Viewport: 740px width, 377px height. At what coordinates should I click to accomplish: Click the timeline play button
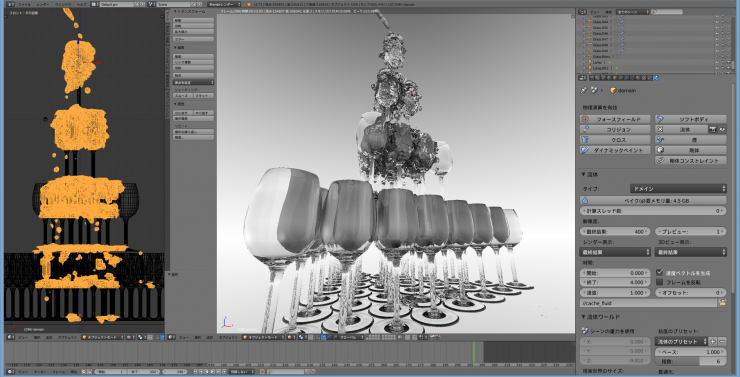(213, 372)
